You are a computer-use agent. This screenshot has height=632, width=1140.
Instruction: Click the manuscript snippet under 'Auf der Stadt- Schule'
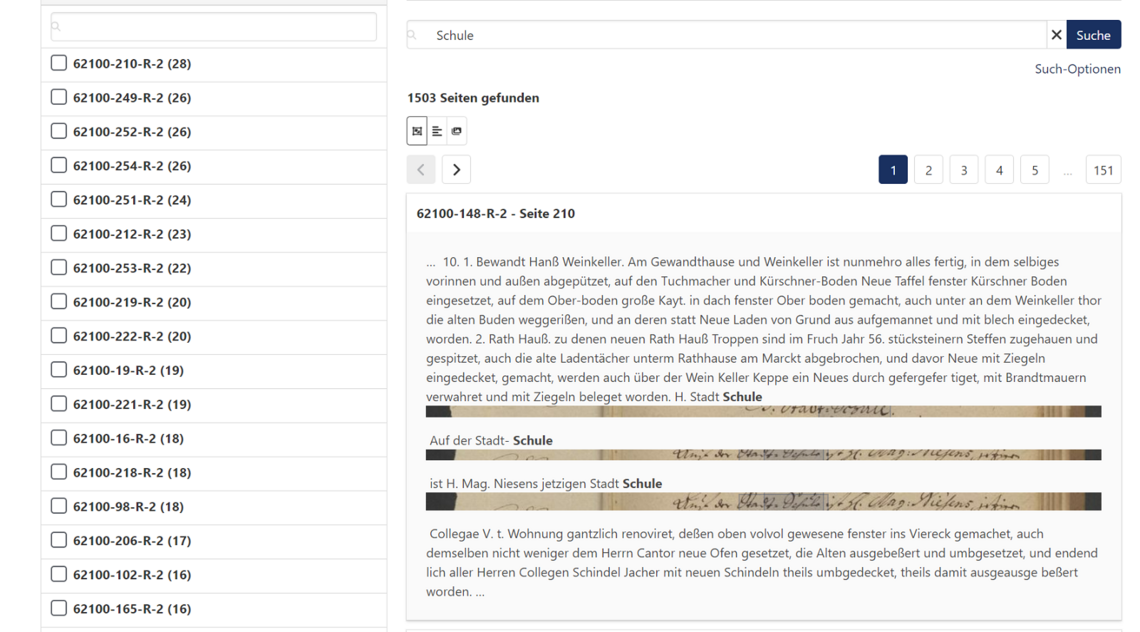(763, 455)
